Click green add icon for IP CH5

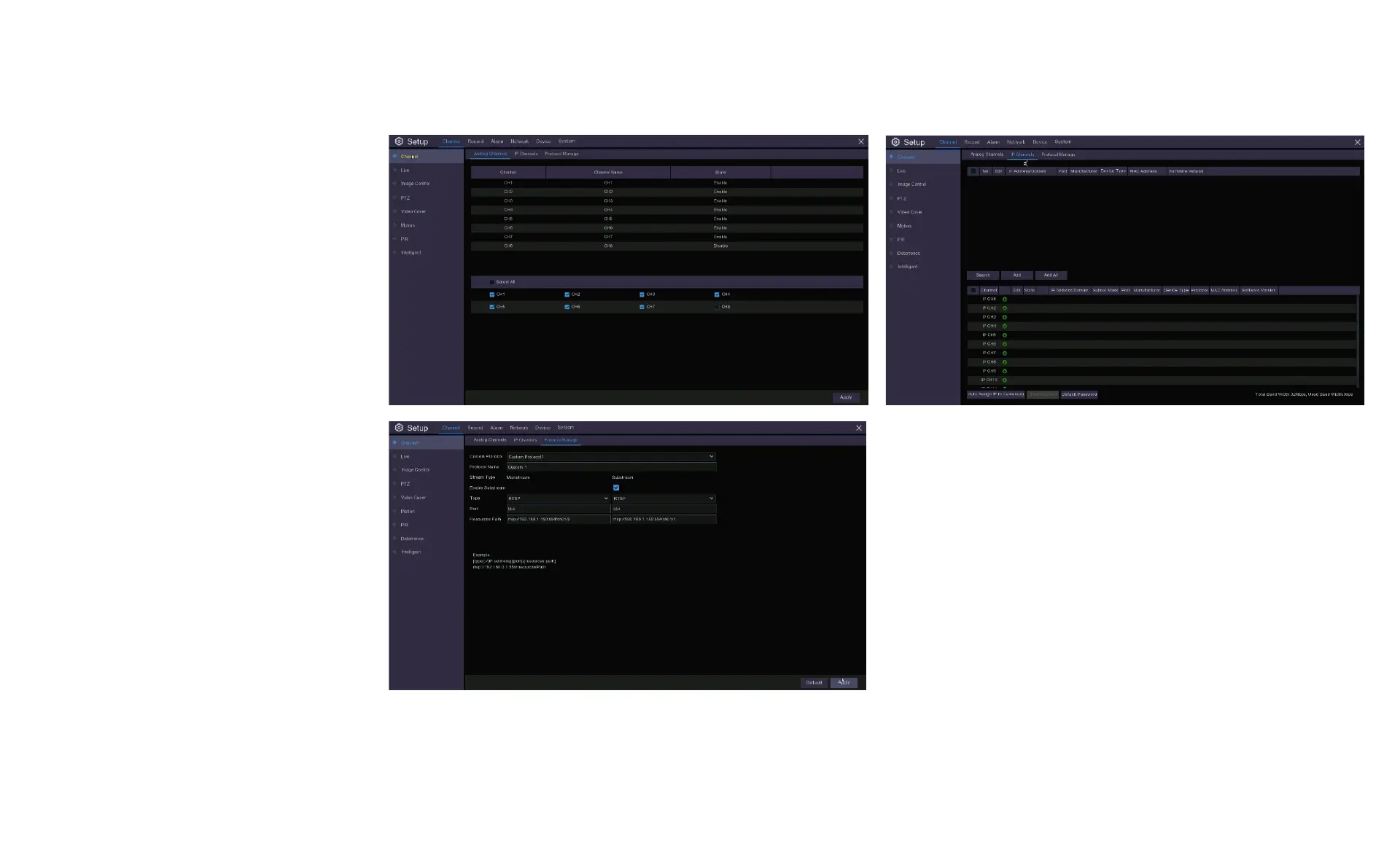click(x=1004, y=335)
